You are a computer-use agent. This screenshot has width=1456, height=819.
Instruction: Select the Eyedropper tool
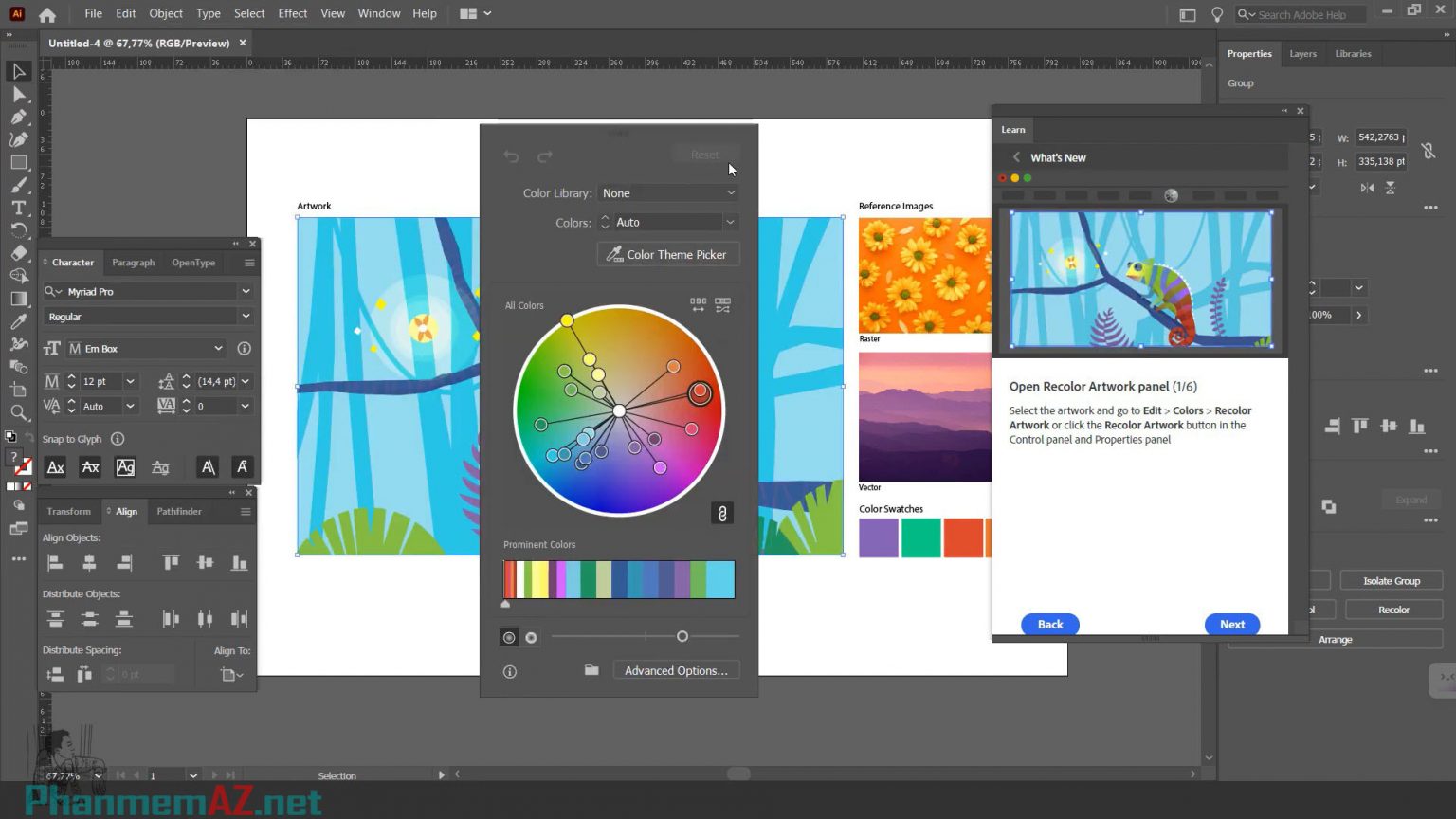(17, 320)
